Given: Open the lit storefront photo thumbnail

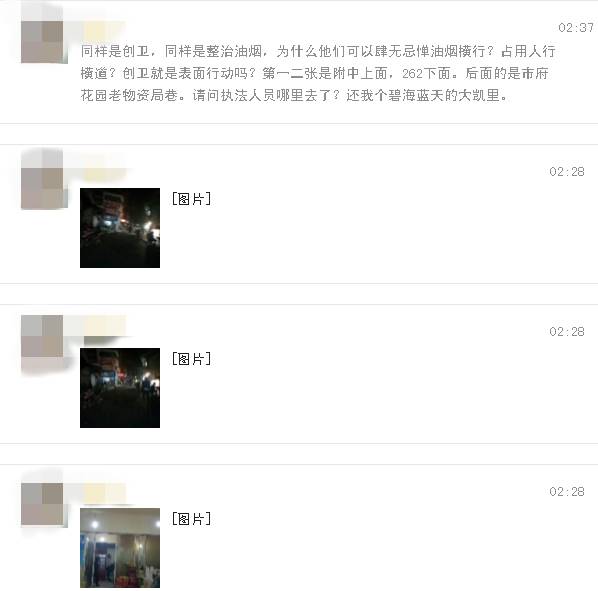Looking at the screenshot, I should 120,548.
